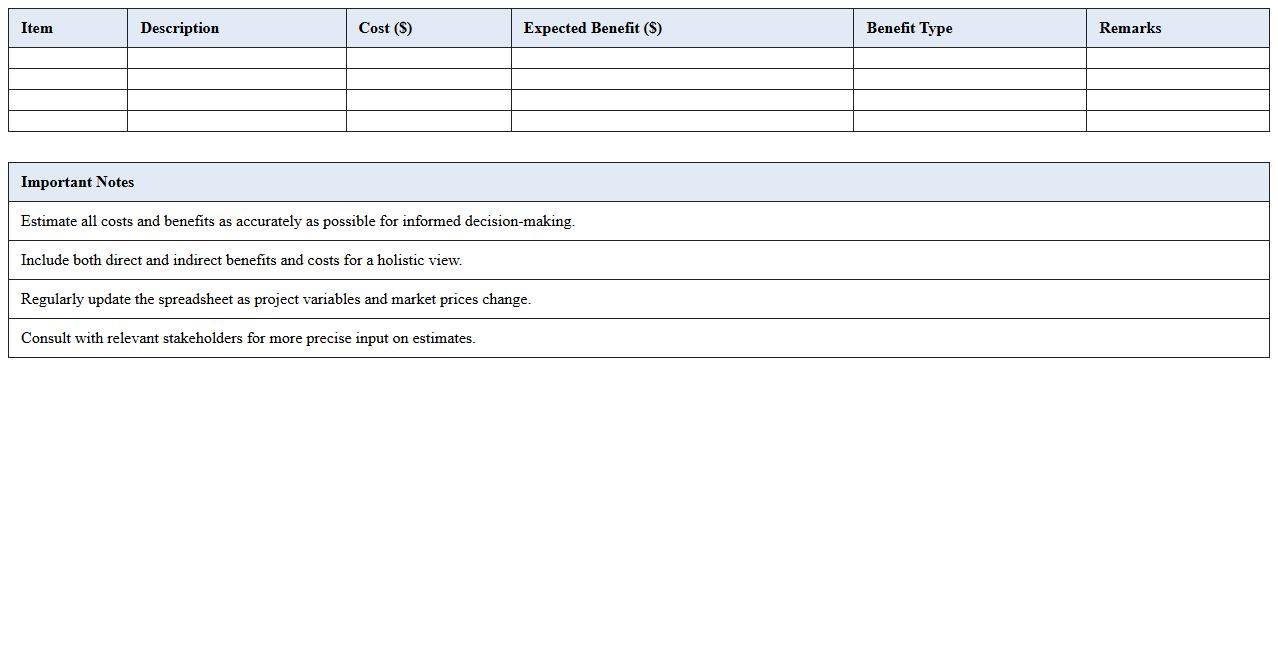
Task: Select the note about regularly updating spreadsheet
Action: pyautogui.click(x=276, y=299)
